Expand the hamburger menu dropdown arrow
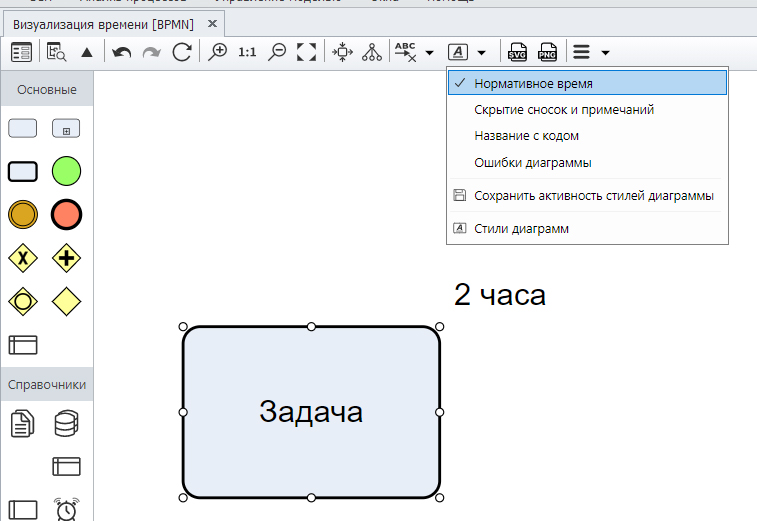Image resolution: width=757 pixels, height=521 pixels. click(605, 51)
